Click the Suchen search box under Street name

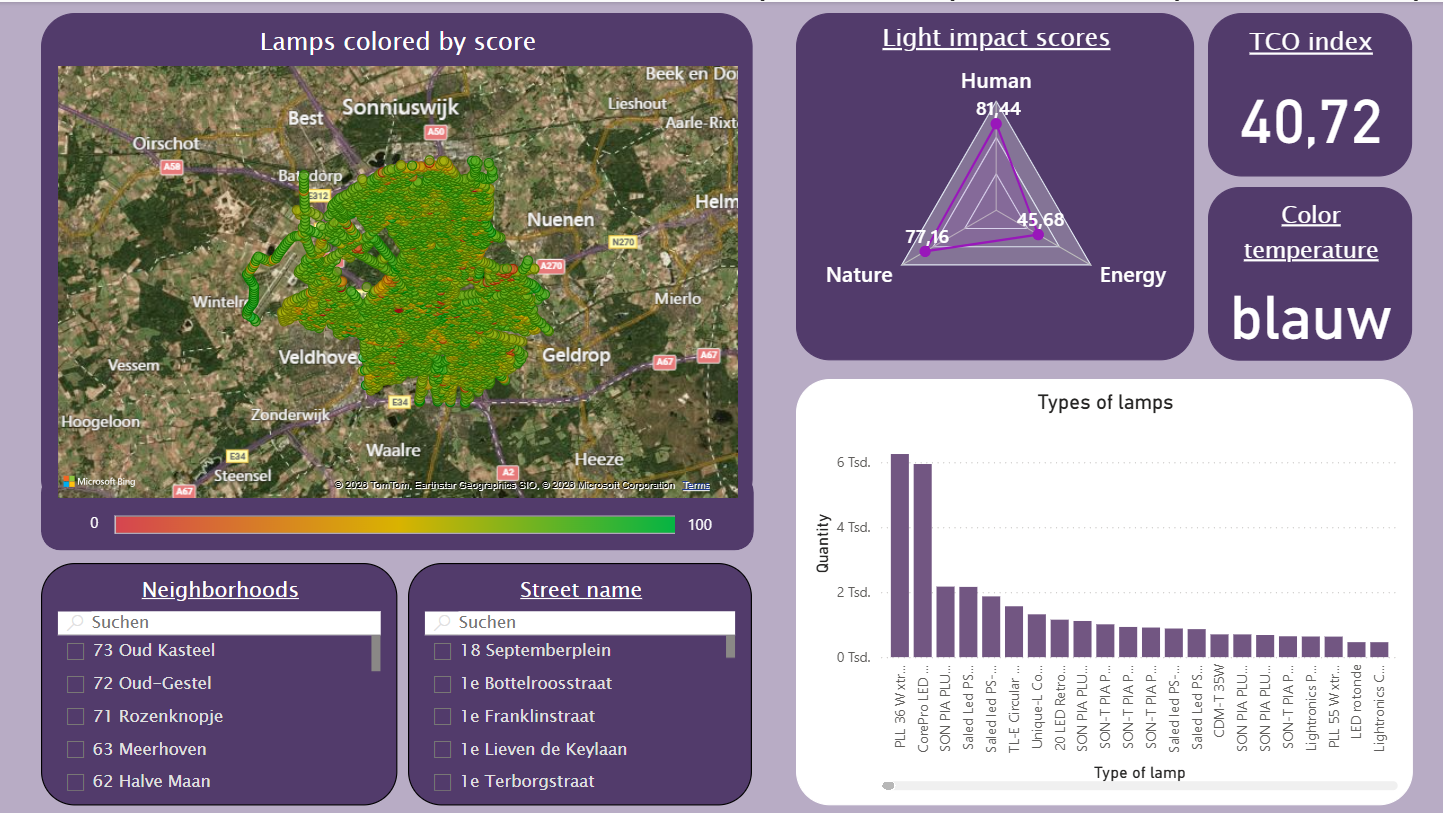click(x=580, y=622)
